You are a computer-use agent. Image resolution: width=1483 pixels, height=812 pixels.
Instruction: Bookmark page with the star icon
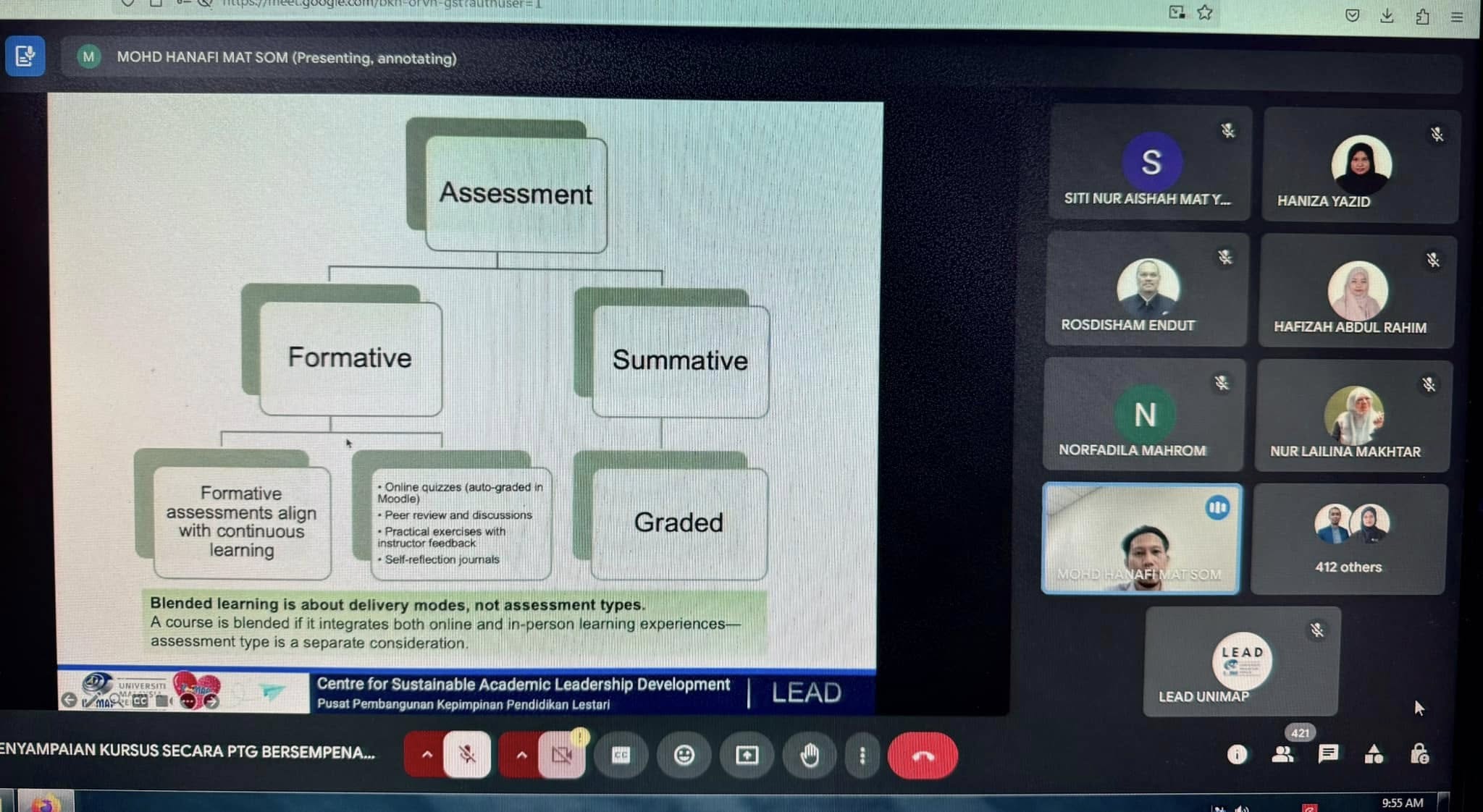pos(1205,12)
